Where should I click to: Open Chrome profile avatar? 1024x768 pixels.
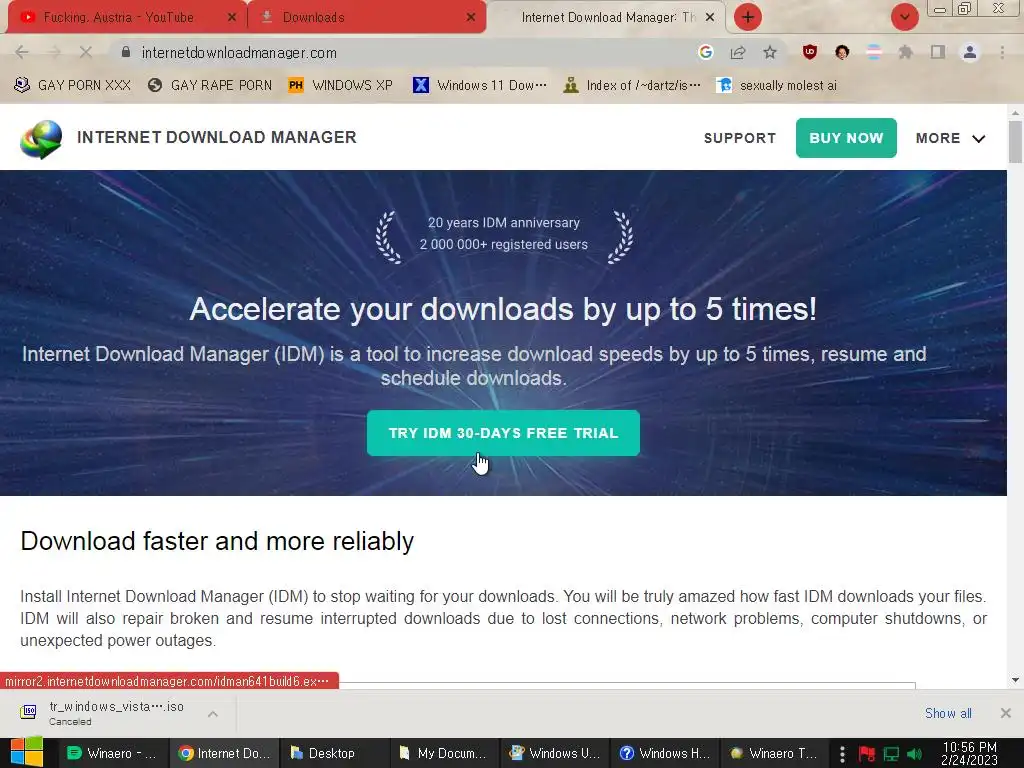click(970, 52)
